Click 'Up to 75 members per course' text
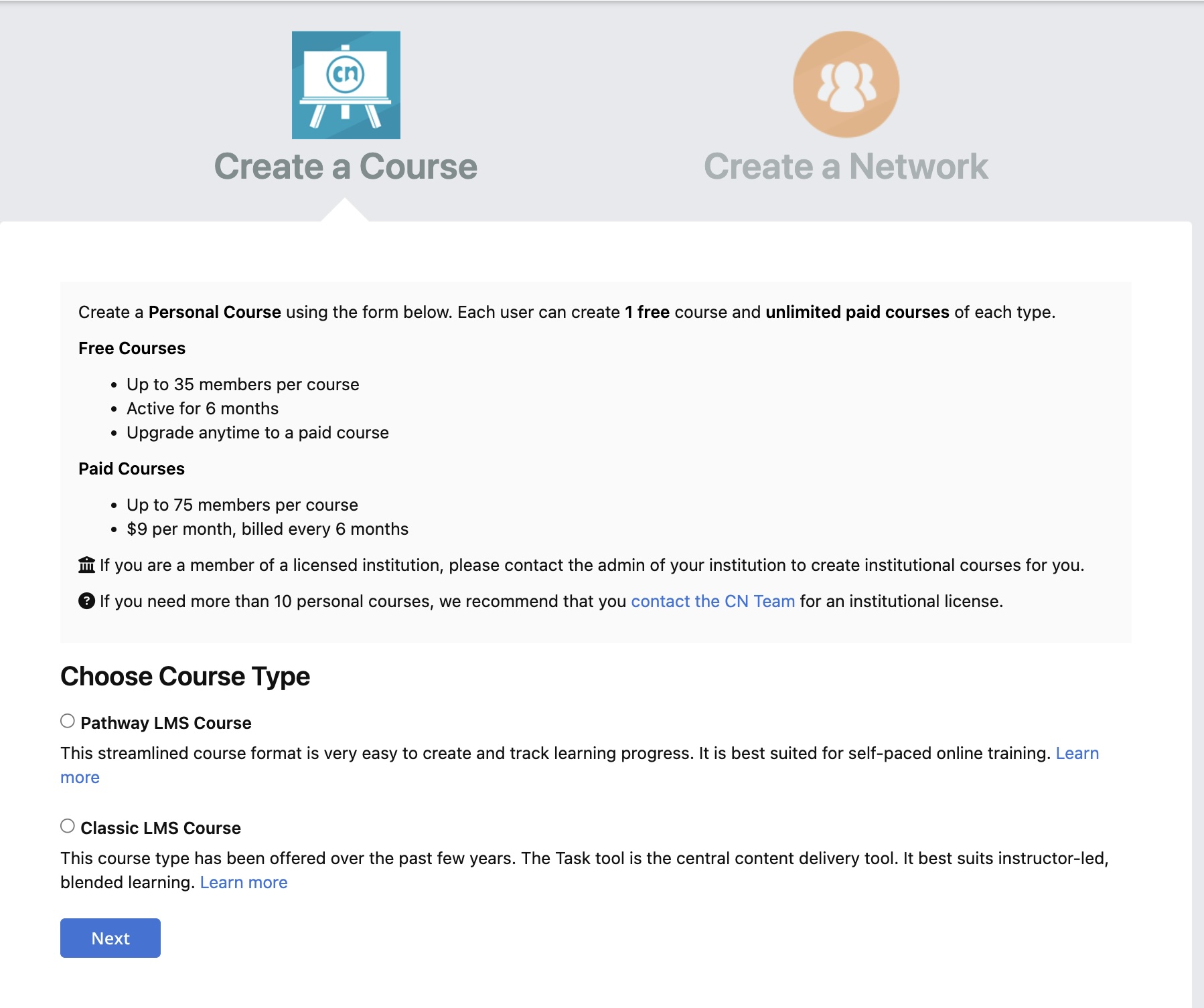The height and width of the screenshot is (1008, 1204). coord(242,505)
